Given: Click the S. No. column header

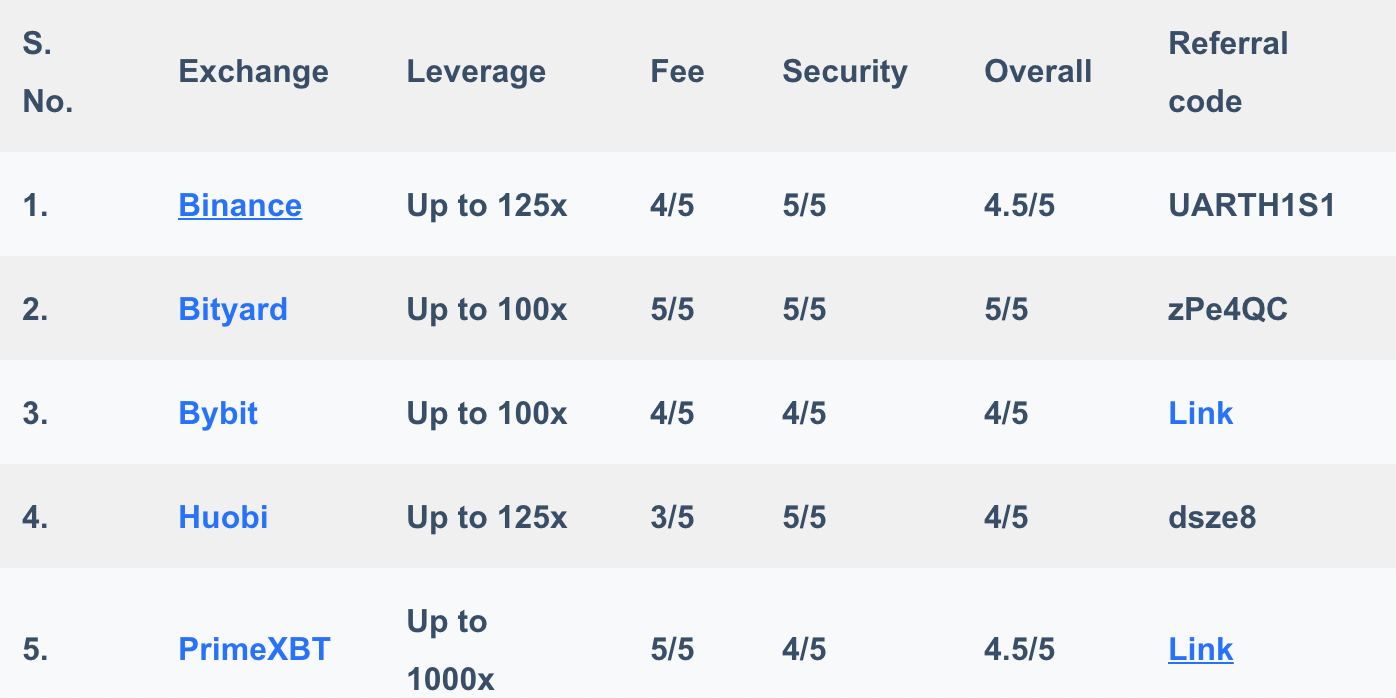Looking at the screenshot, I should tap(47, 72).
